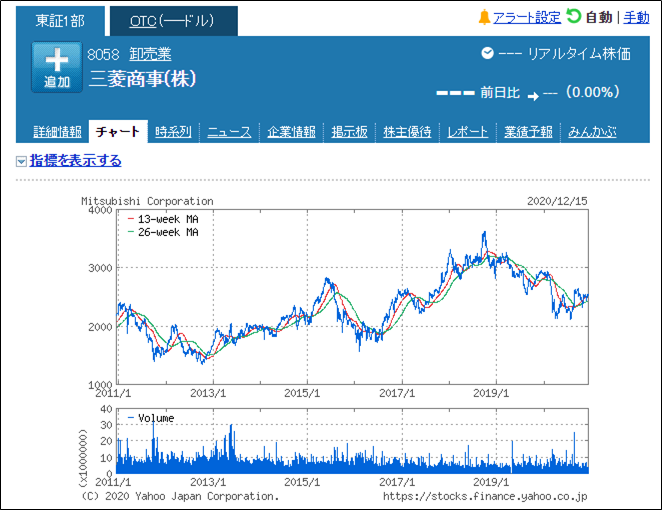
Task: Click the Volume legend entry
Action: 151,418
